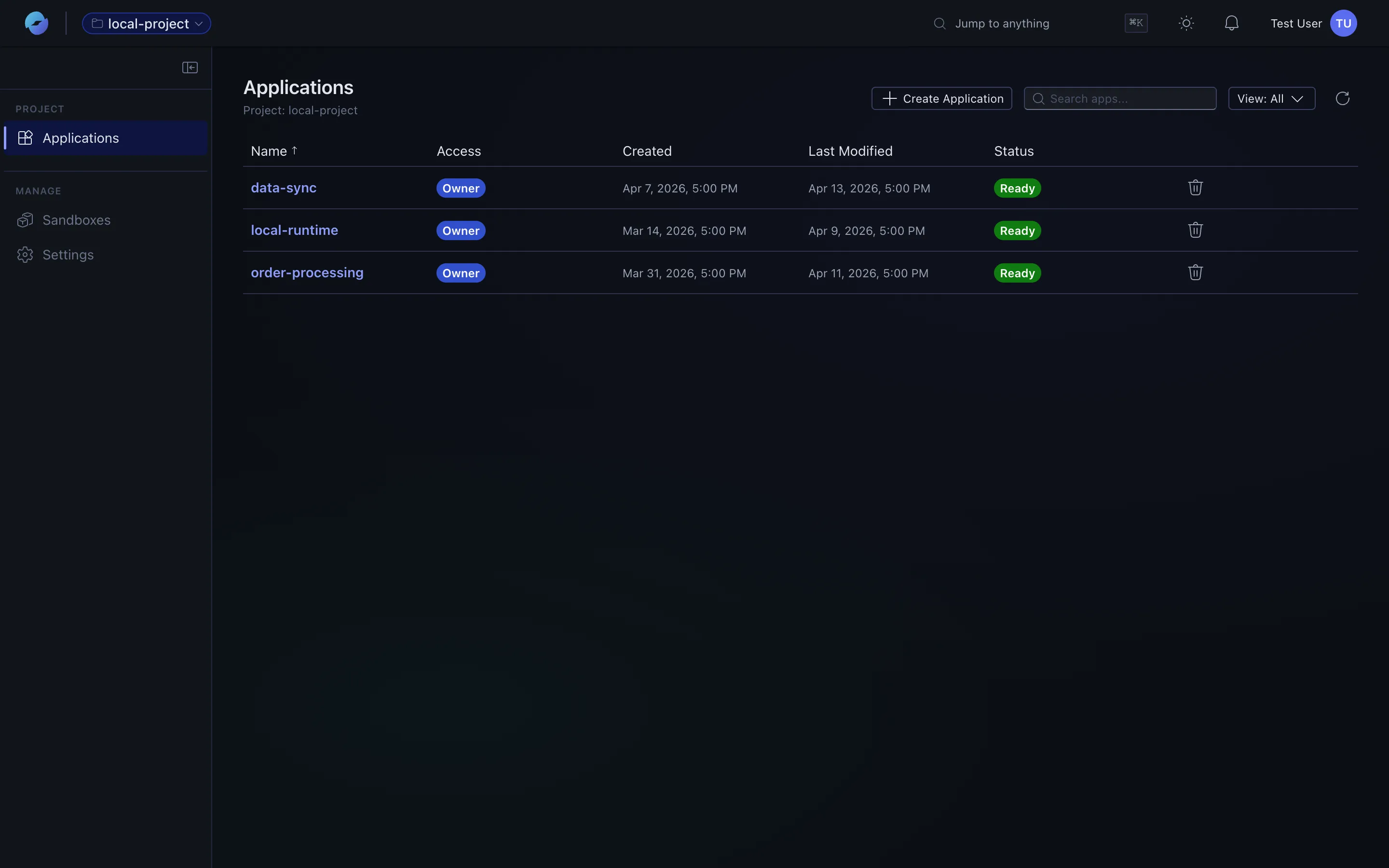Viewport: 1389px width, 868px height.
Task: Click the chevron in View: All
Action: (x=1297, y=99)
